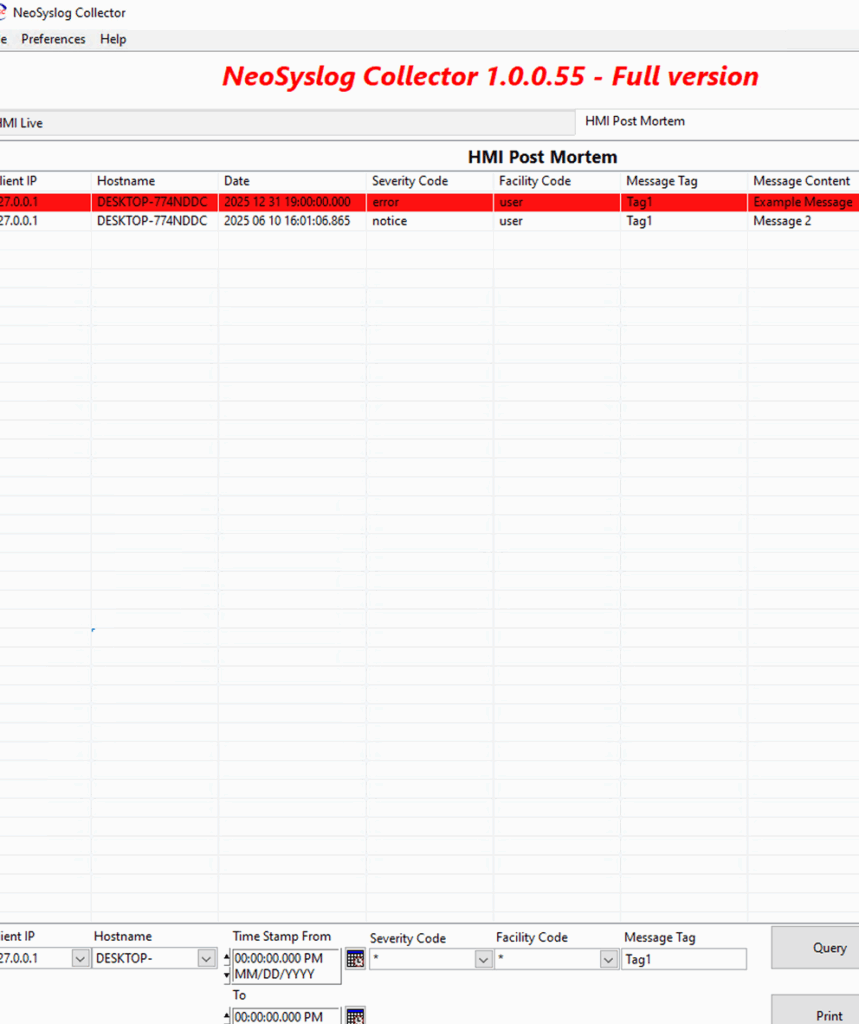Open the Time Stamp From calendar picker
The width and height of the screenshot is (859, 1024).
coord(355,959)
